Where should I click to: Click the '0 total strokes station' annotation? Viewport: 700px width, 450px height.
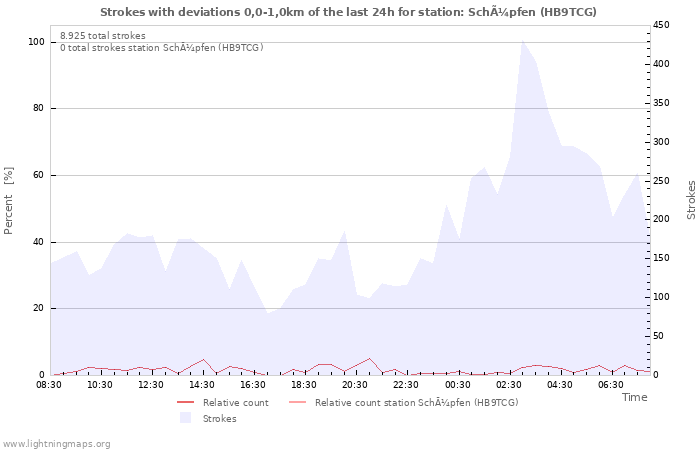[x=161, y=48]
